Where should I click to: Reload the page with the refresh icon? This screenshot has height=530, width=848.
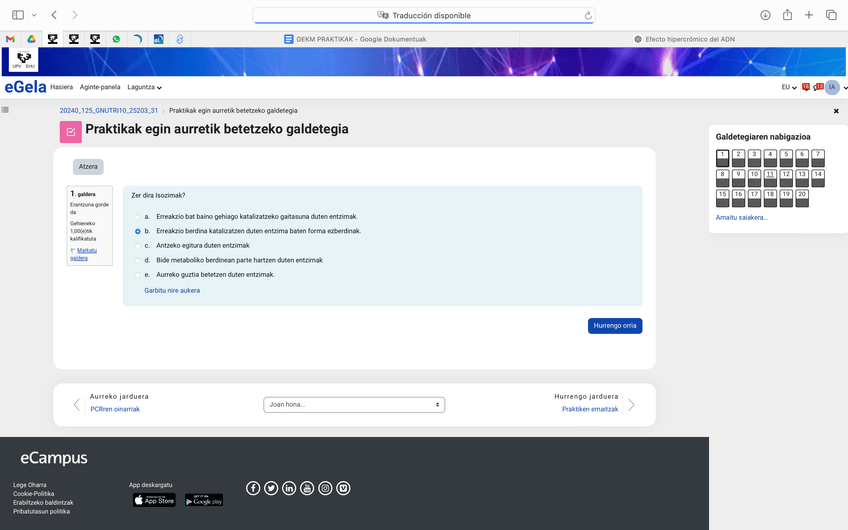coord(588,16)
